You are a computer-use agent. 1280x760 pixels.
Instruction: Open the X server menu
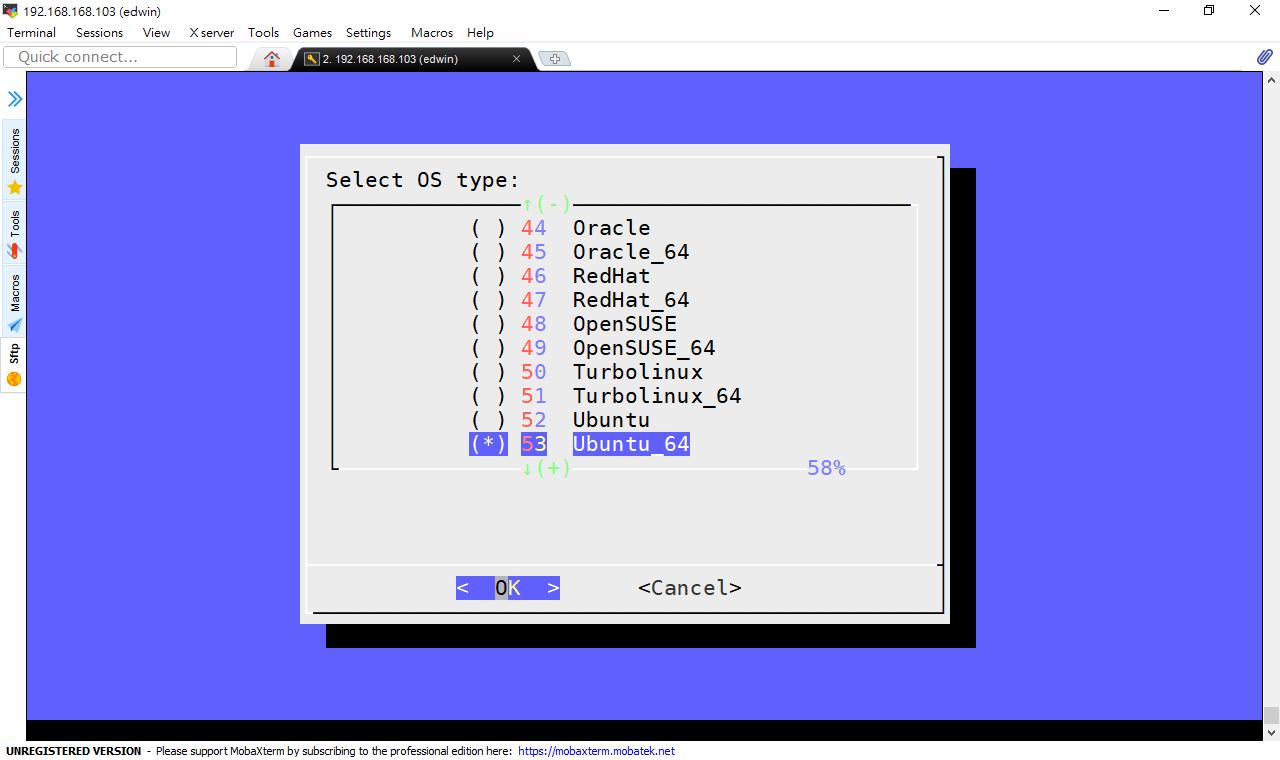click(211, 33)
